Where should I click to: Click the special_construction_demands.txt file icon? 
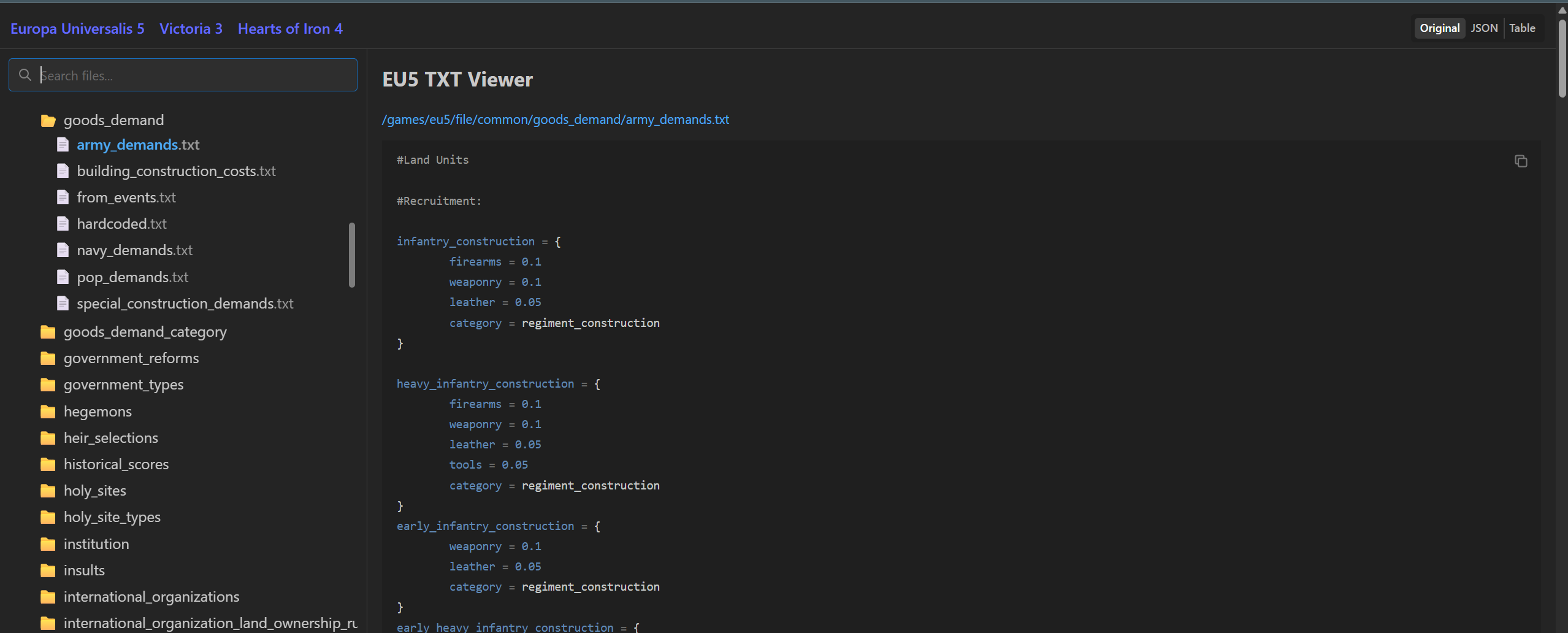(63, 303)
